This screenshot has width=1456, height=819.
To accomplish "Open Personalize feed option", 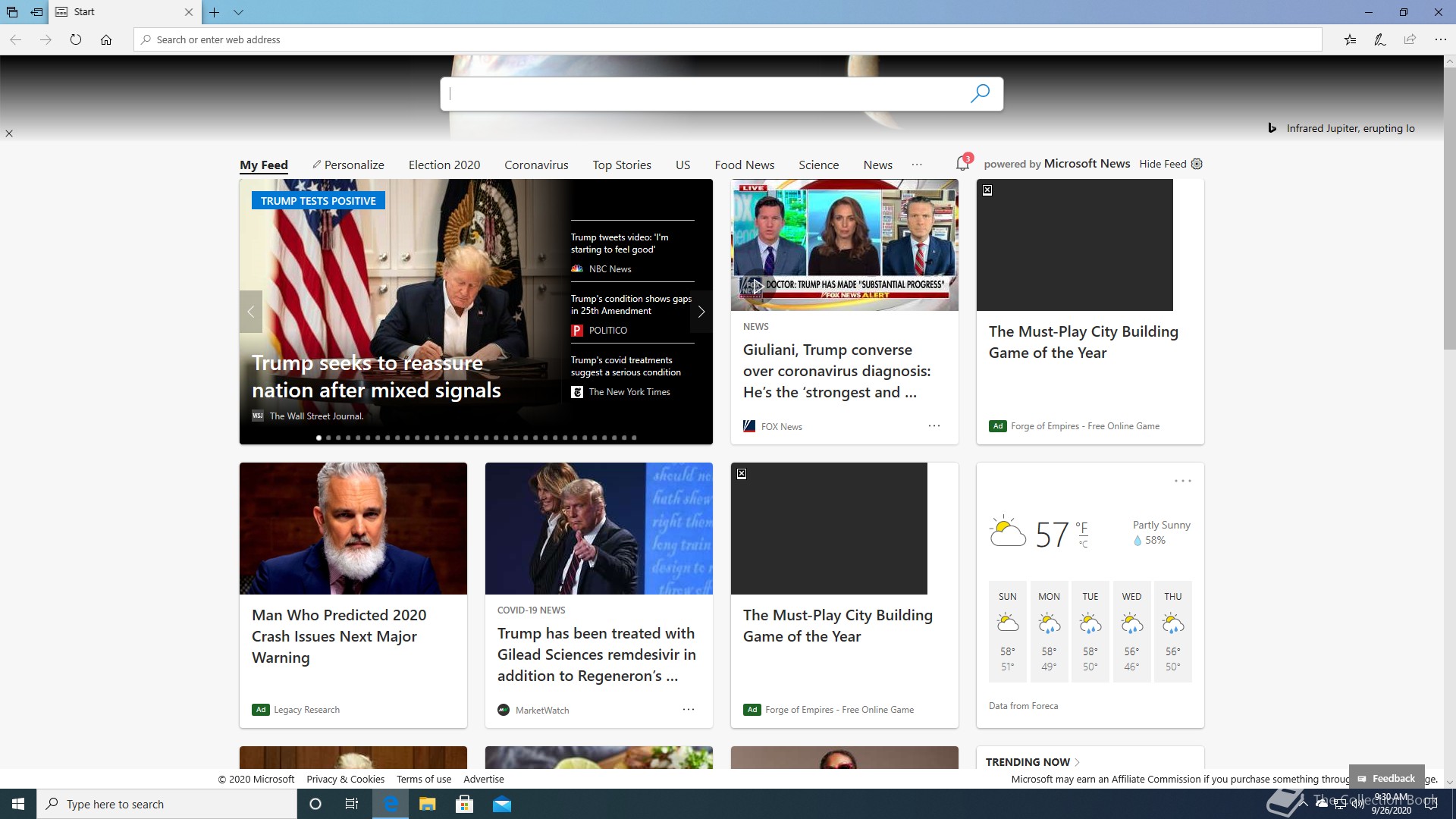I will coord(348,165).
